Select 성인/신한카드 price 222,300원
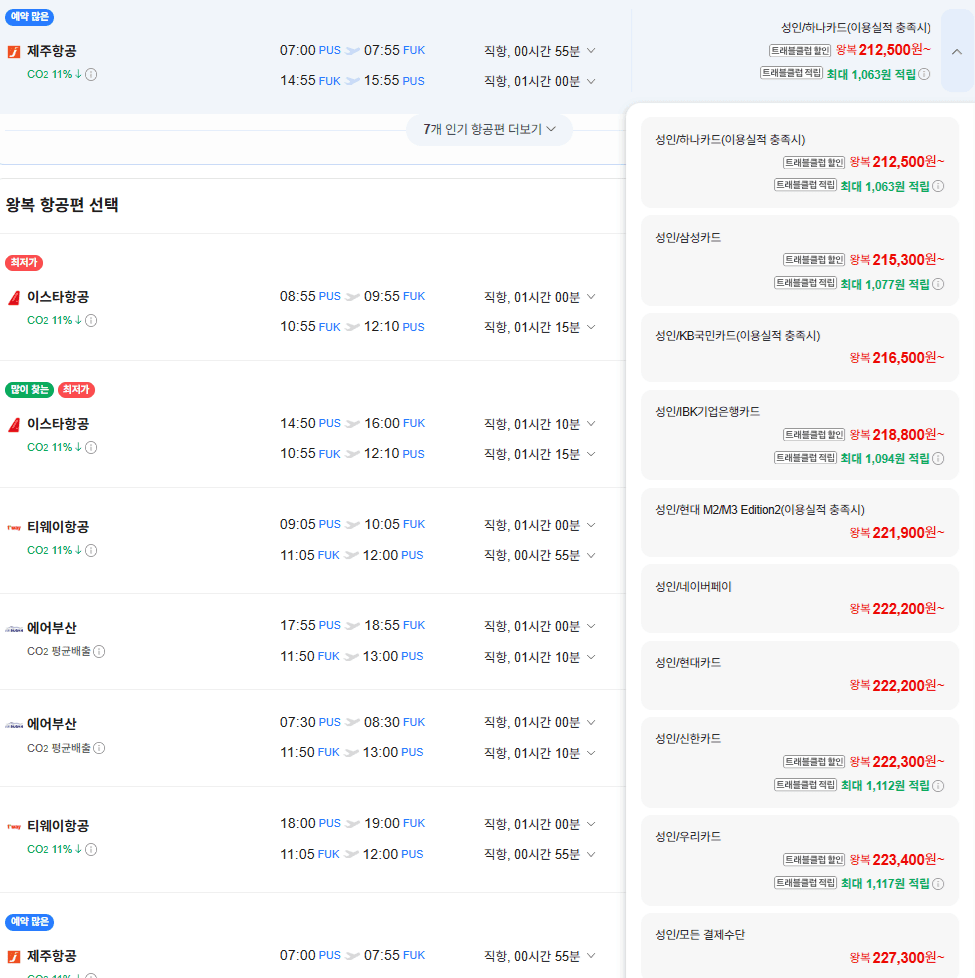 (x=800, y=762)
